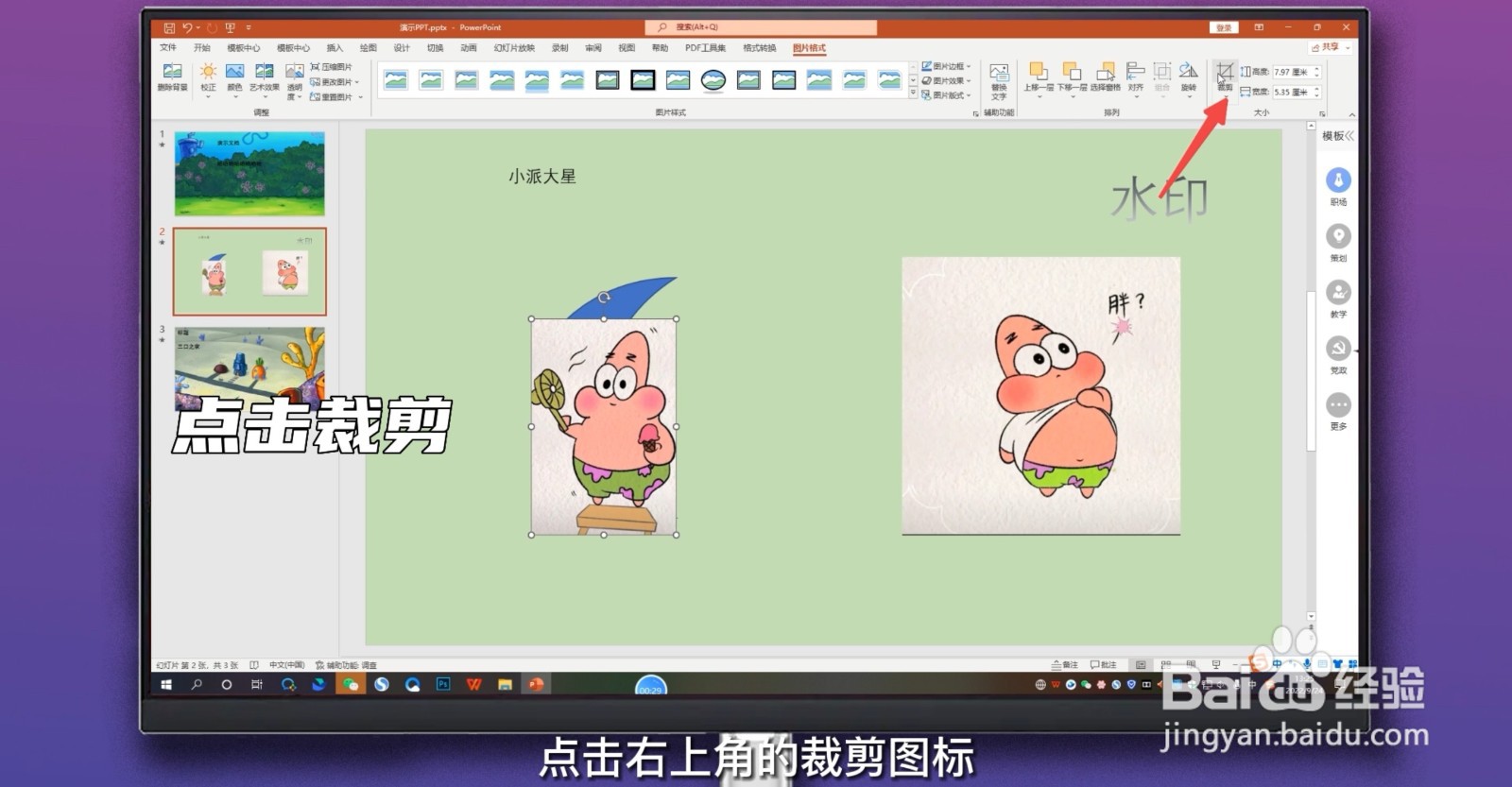
Task: Click Reset Picture (重置图片)
Action: [x=335, y=96]
